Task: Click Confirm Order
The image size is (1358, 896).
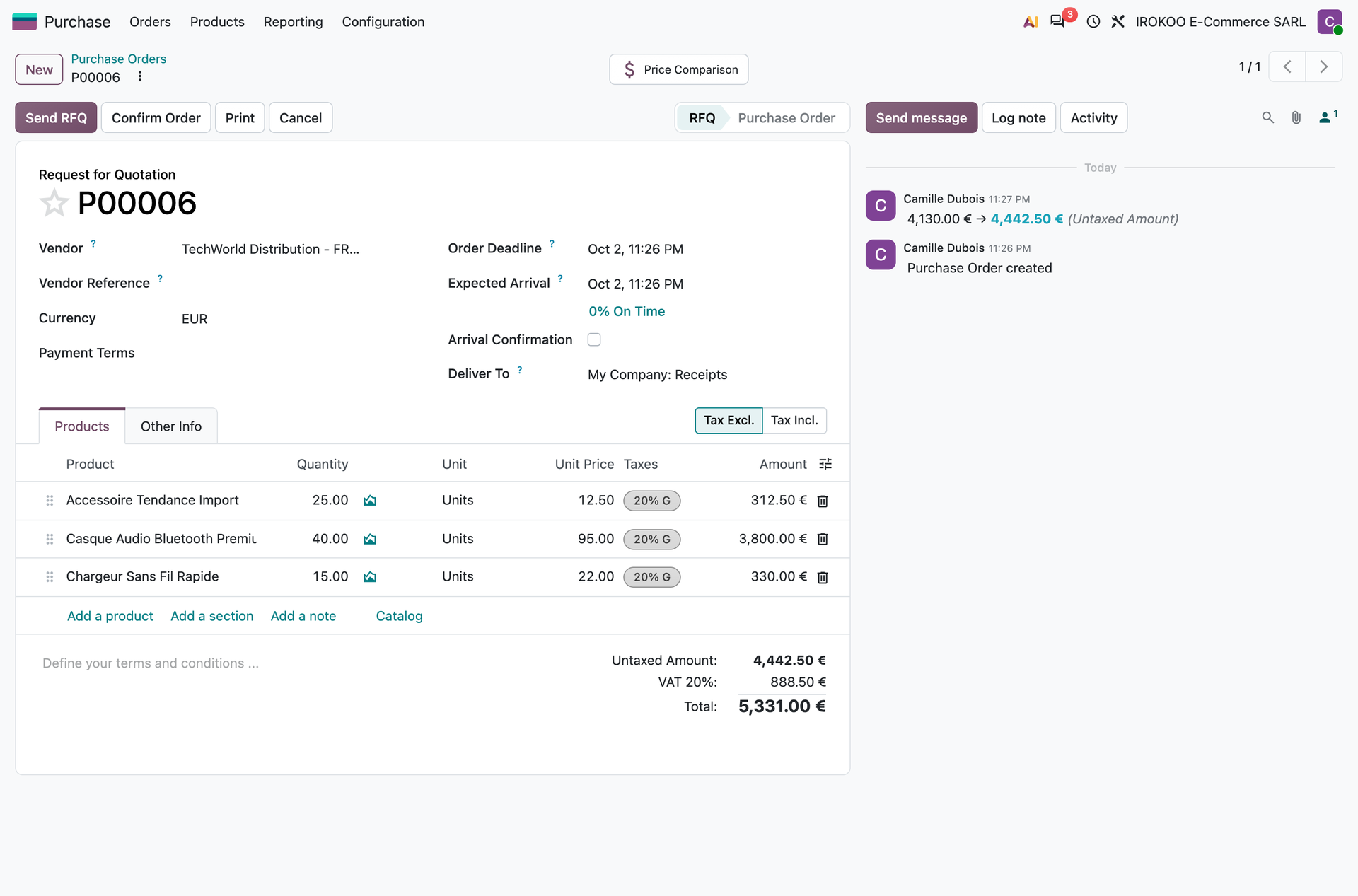Action: 156,118
